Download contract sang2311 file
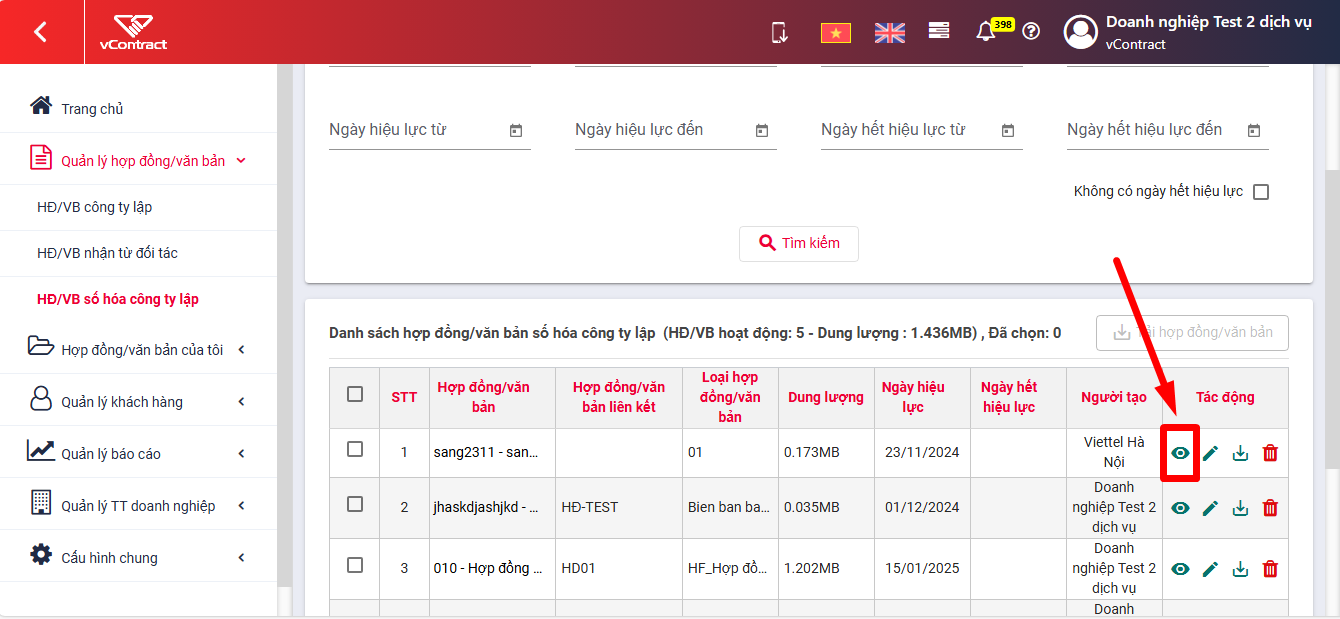 click(x=1241, y=453)
